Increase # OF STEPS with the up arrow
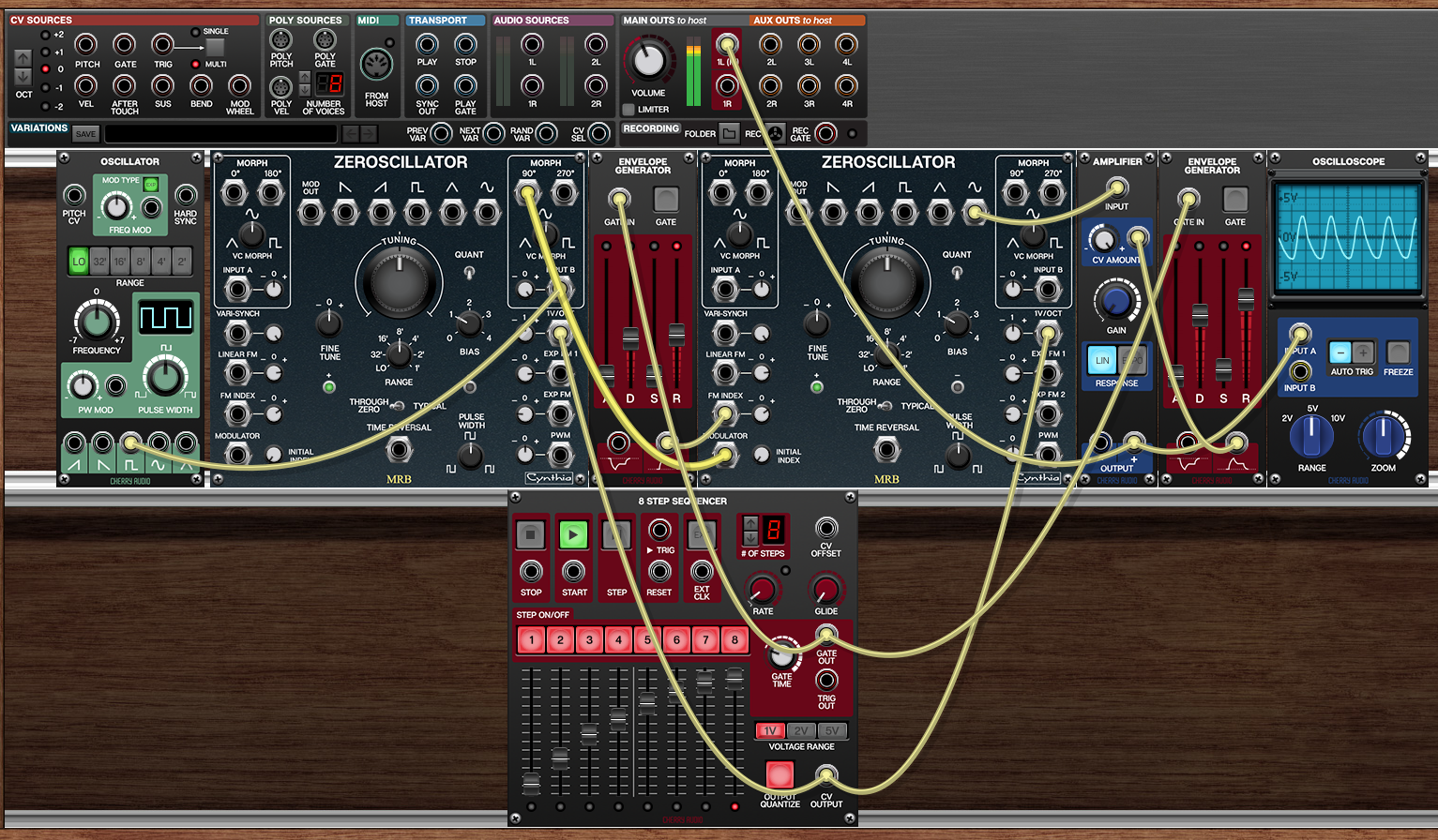Viewport: 1438px width, 840px height. click(749, 524)
